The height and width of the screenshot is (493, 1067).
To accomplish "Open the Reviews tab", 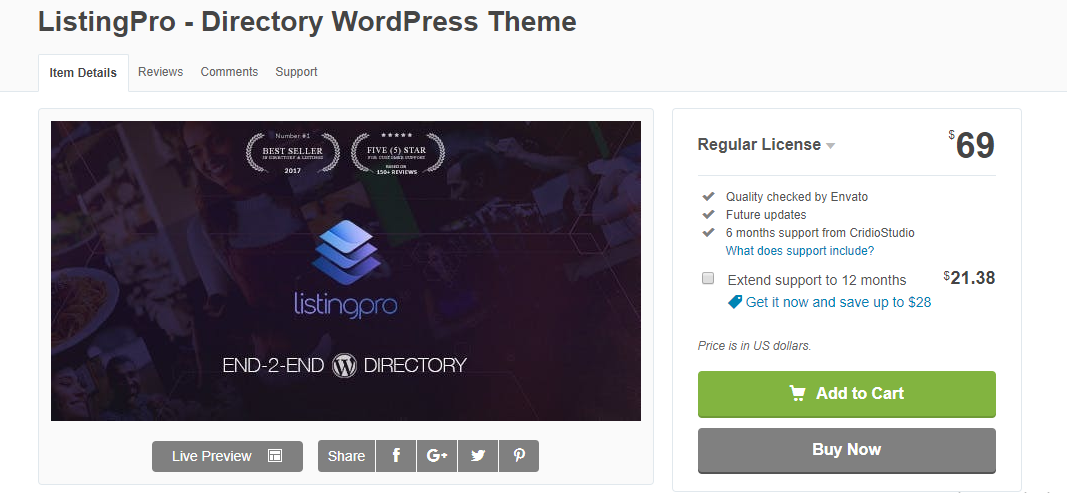I will (161, 71).
